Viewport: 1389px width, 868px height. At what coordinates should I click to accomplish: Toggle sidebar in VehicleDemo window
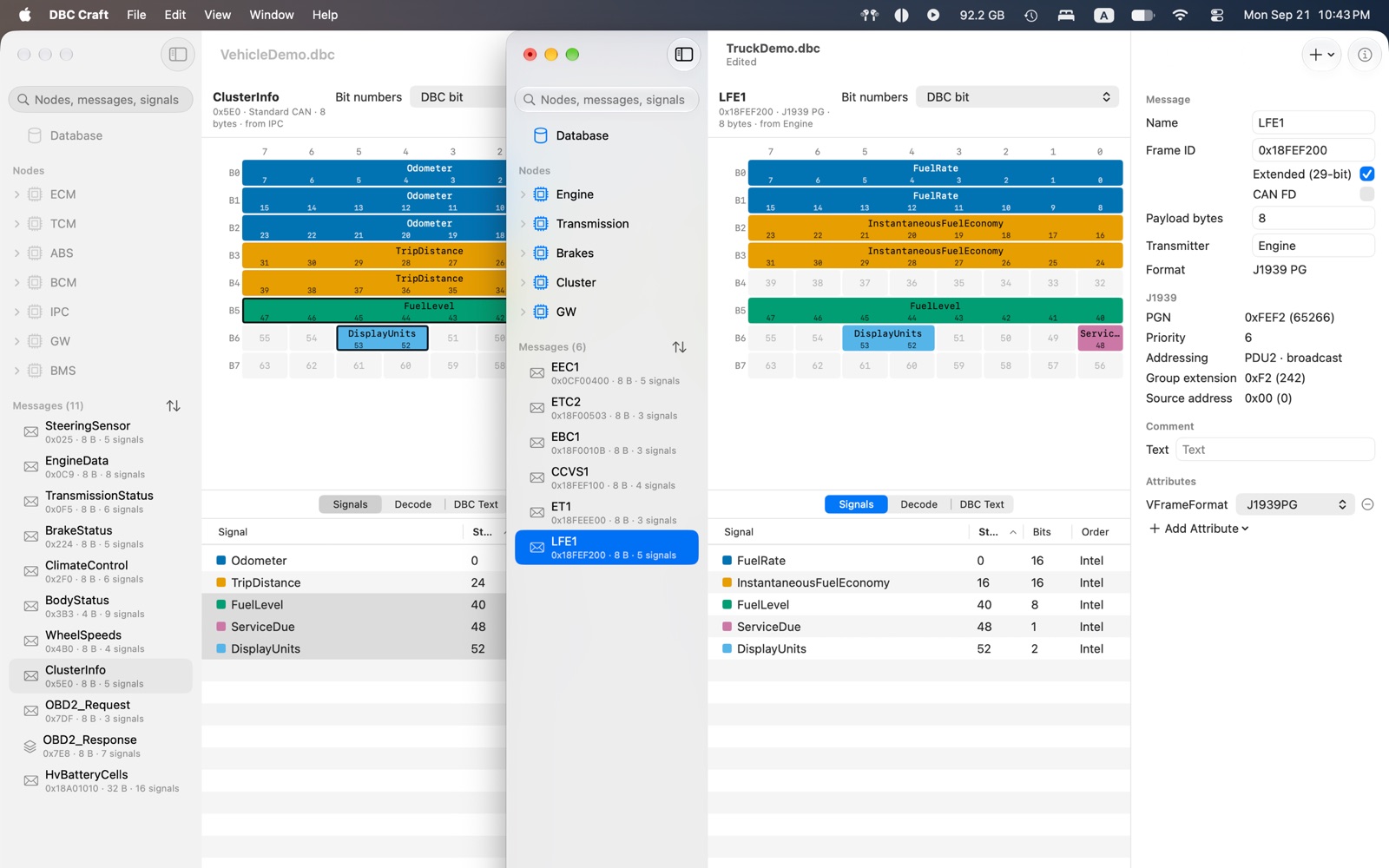(178, 55)
